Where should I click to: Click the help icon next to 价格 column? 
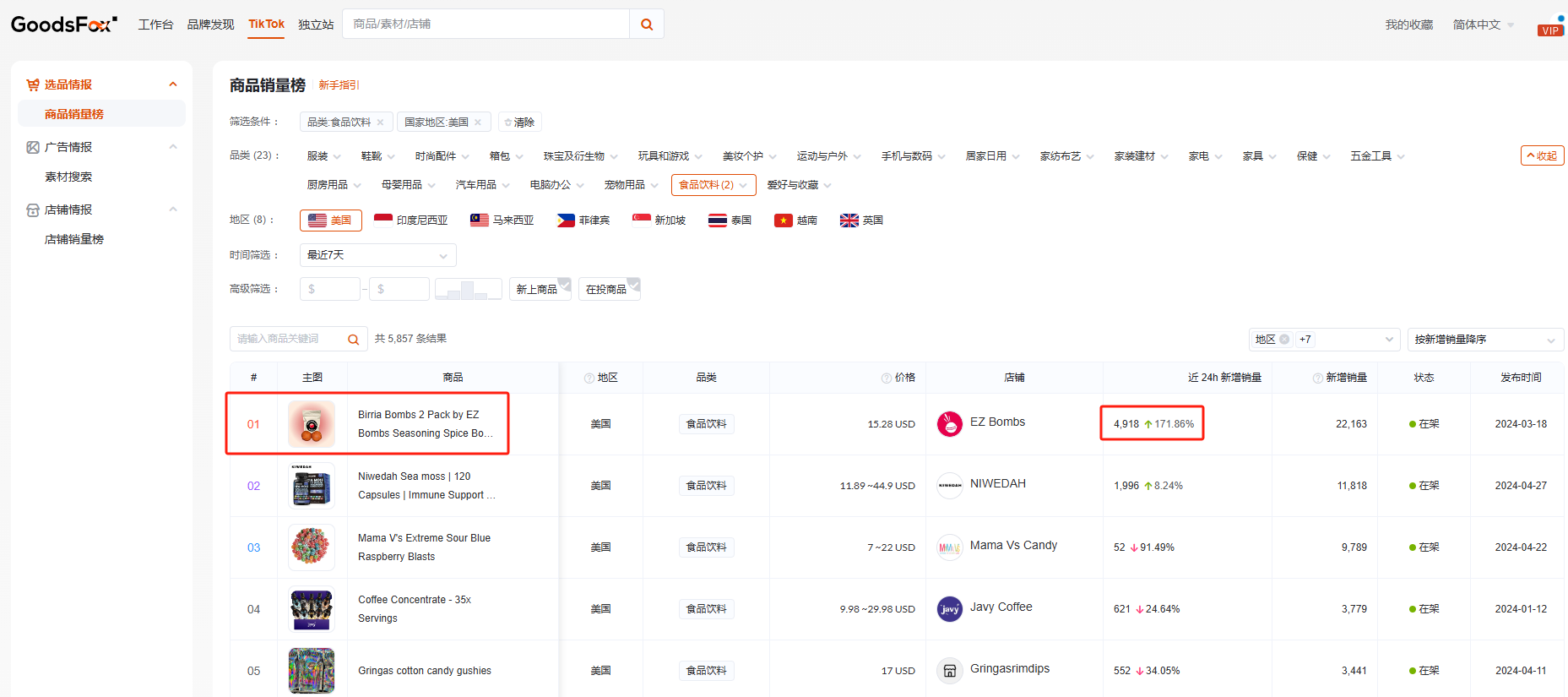point(887,378)
